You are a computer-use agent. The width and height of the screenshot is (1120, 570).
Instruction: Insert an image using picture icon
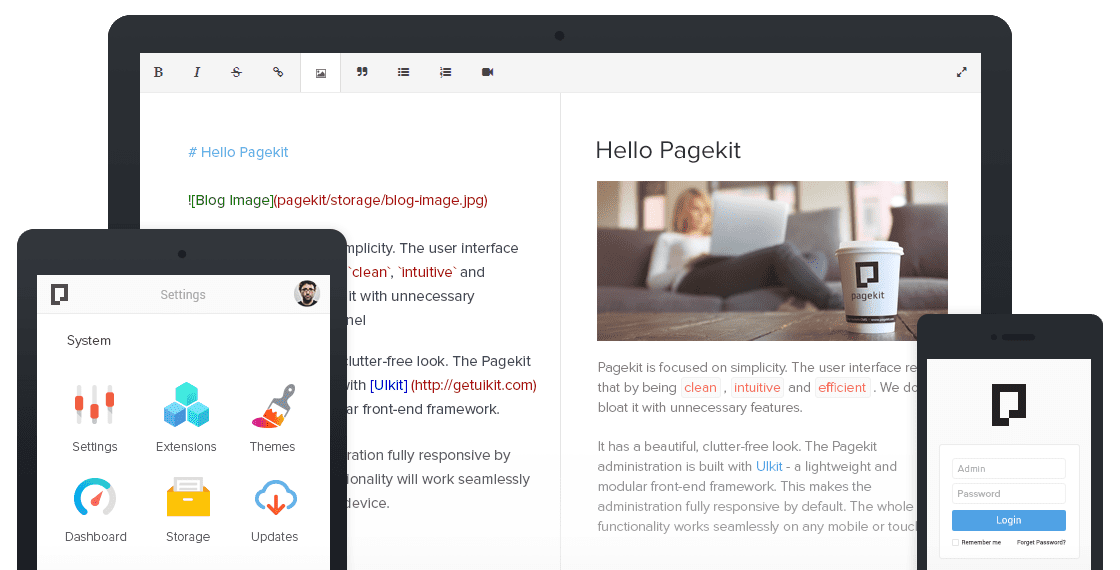321,73
